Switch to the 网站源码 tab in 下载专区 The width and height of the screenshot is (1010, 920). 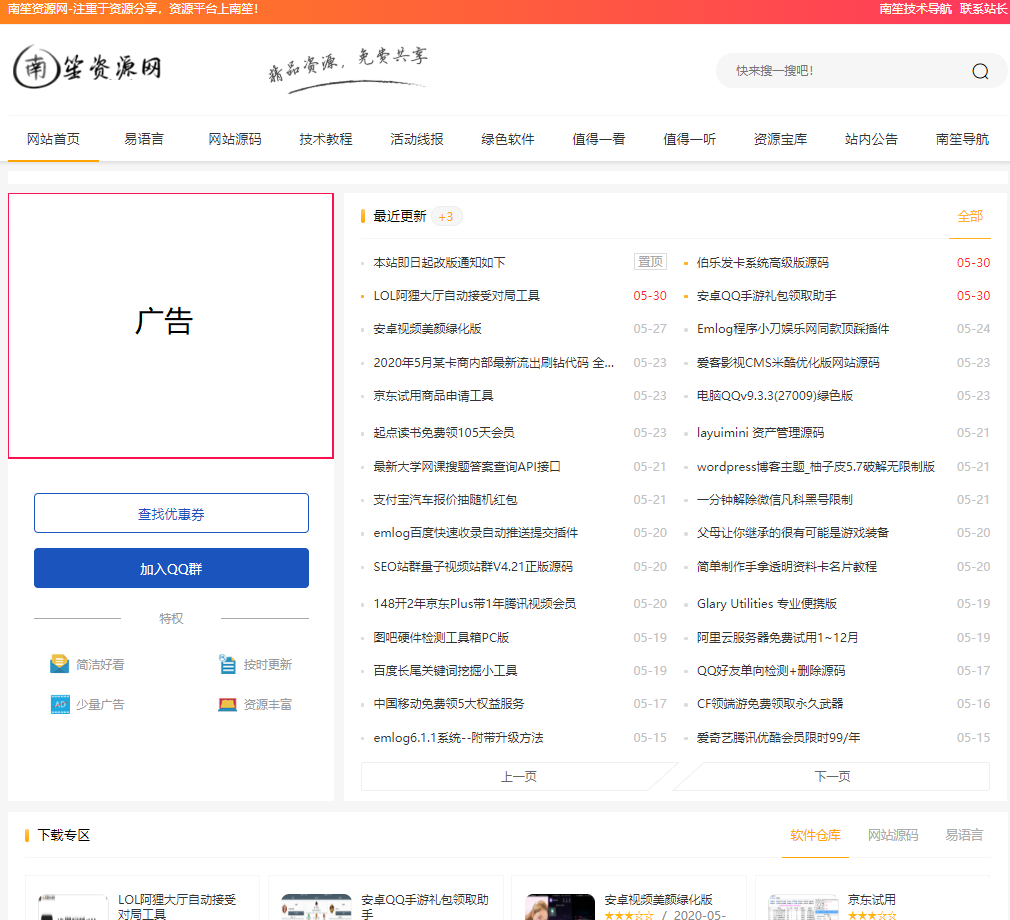click(x=893, y=836)
